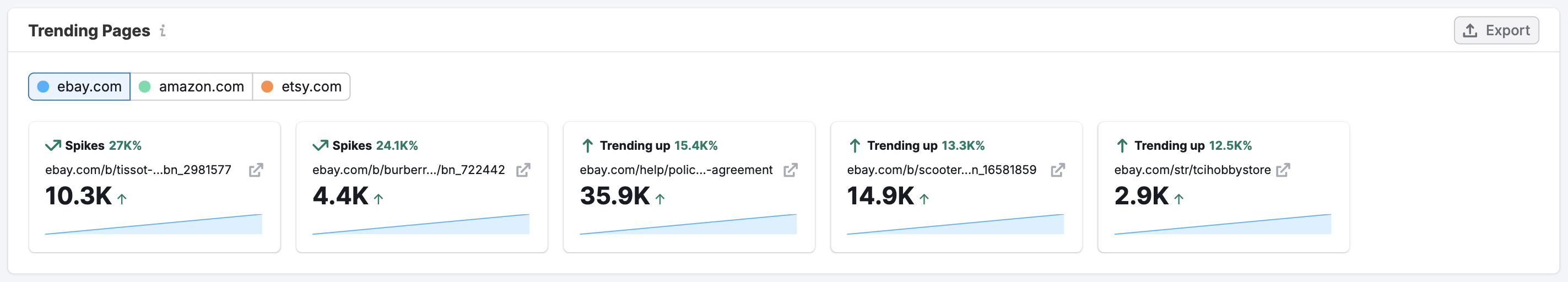The image size is (1568, 282).
Task: Click the ebay.com/str/tcihobbystore URL link
Action: pos(1192,170)
